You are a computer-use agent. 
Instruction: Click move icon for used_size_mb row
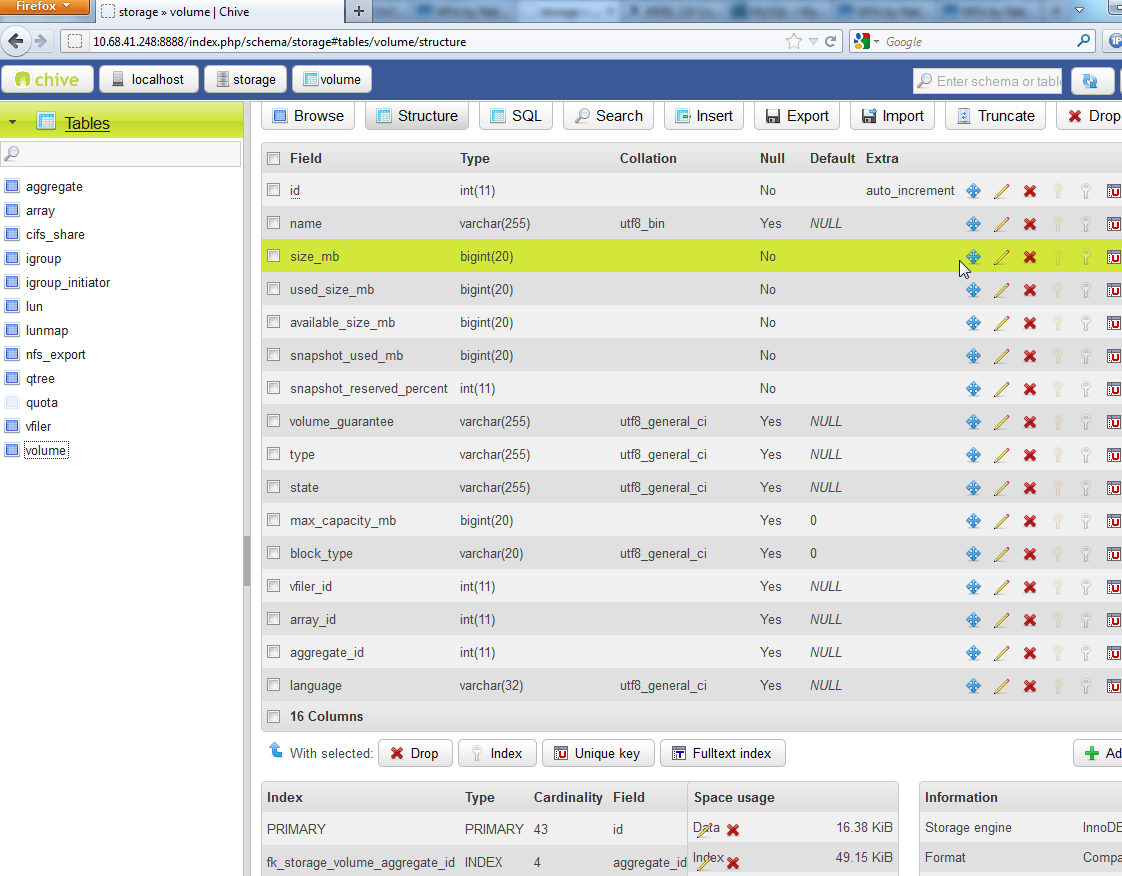pyautogui.click(x=973, y=290)
